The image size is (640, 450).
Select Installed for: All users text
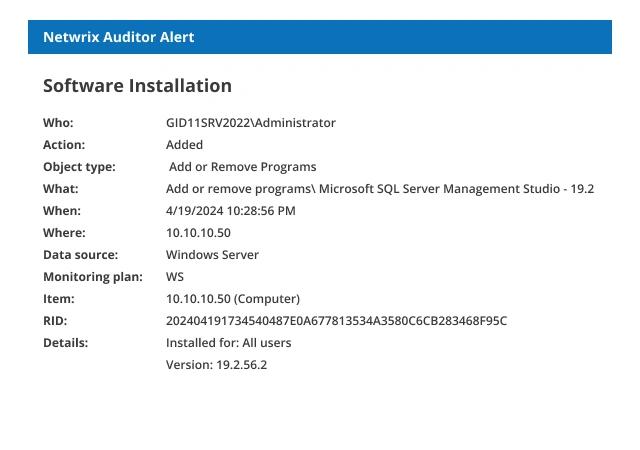tap(229, 343)
